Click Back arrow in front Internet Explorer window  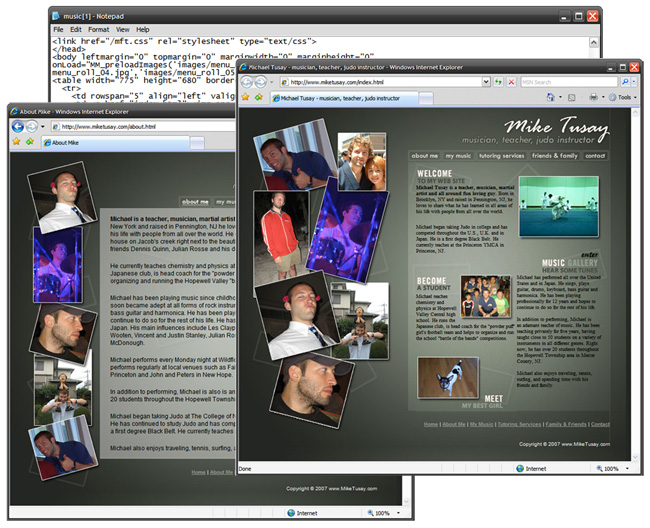tap(246, 82)
